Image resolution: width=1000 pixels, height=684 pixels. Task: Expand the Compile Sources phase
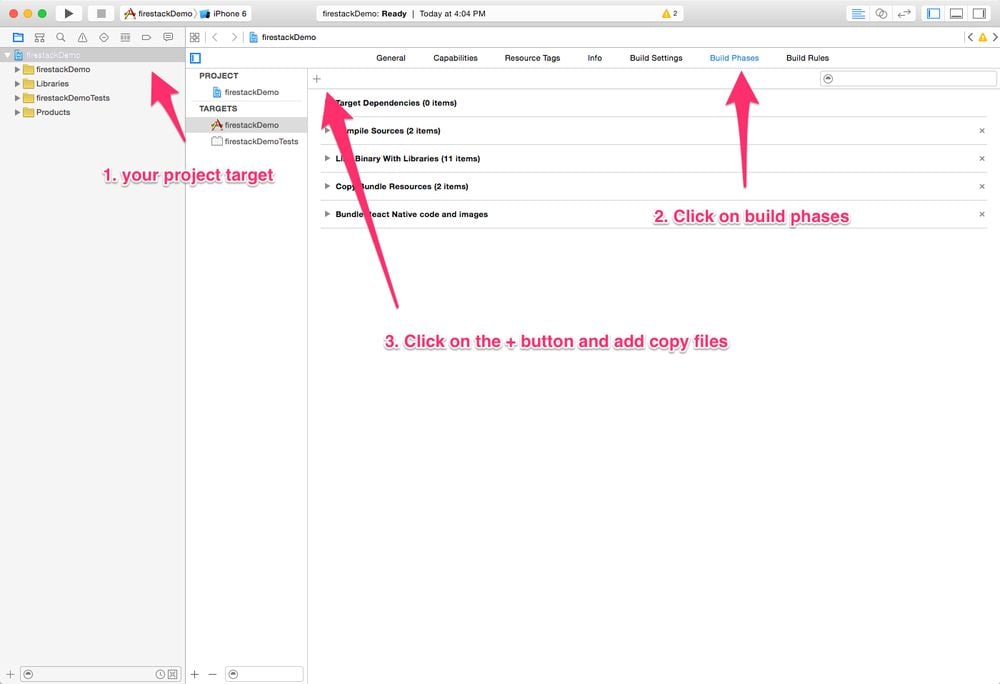click(327, 131)
